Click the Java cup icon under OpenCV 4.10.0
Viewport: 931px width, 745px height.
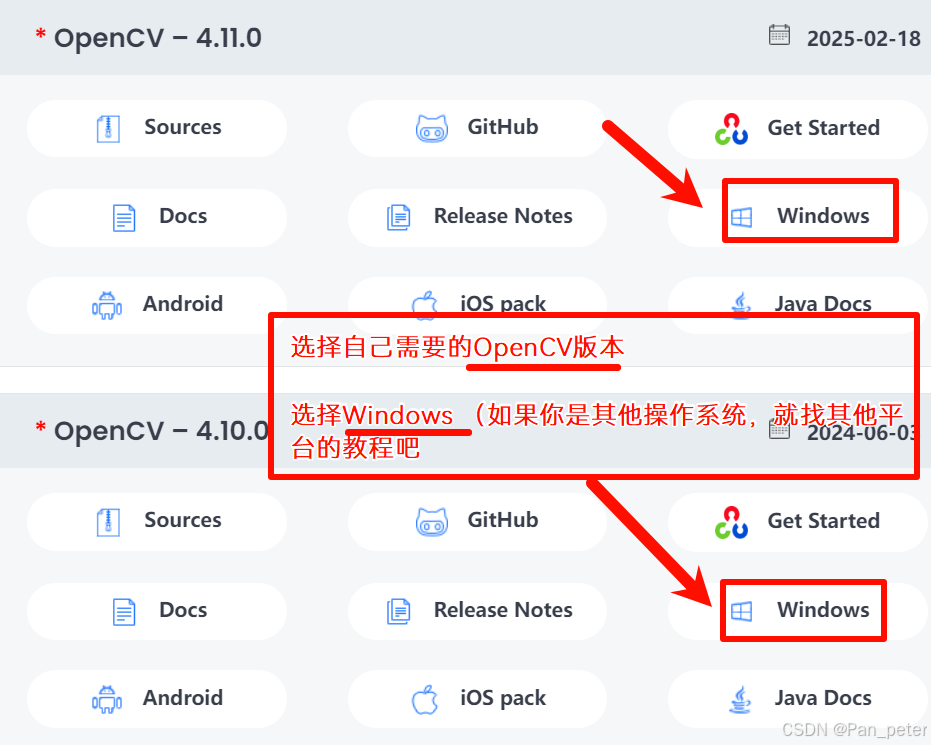pyautogui.click(x=740, y=700)
